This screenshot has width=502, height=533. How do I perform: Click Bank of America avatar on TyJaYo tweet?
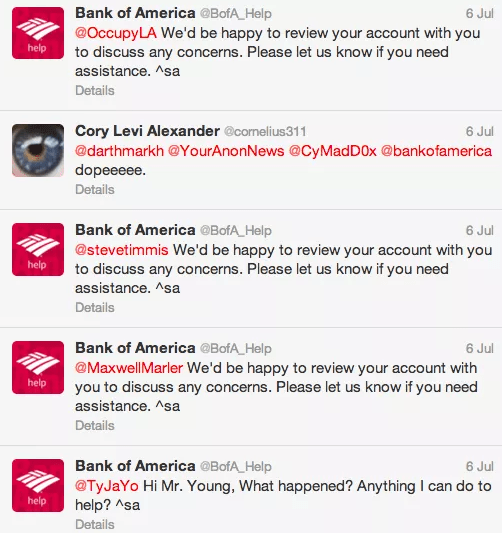(x=38, y=485)
